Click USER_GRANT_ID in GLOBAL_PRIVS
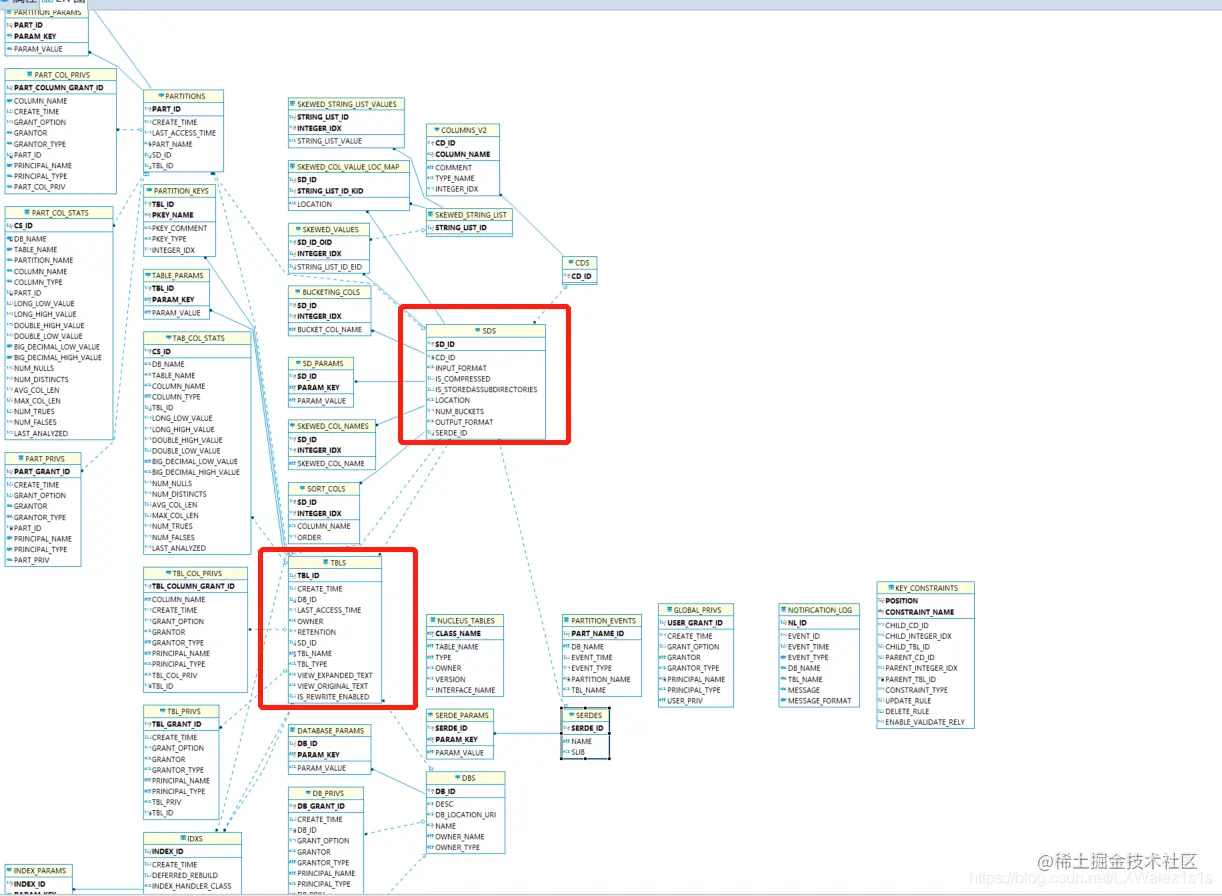The width and height of the screenshot is (1222, 896). [x=695, y=623]
